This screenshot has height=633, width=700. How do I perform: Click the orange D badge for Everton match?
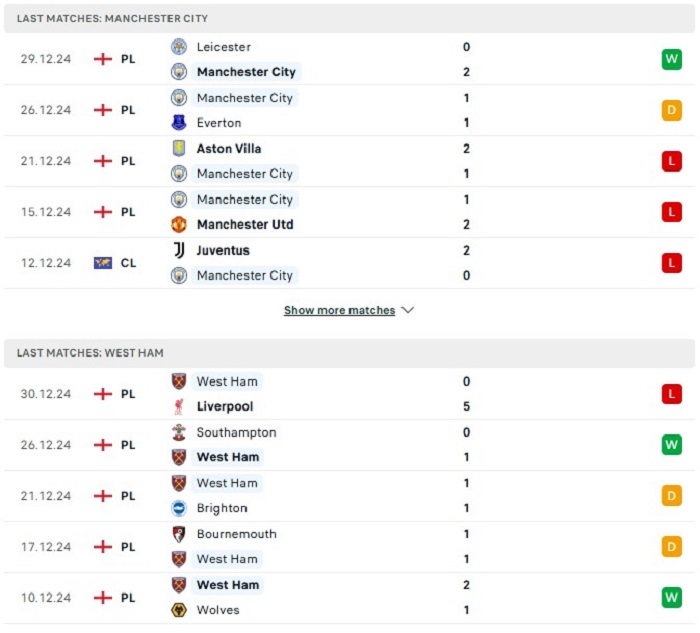click(x=671, y=110)
